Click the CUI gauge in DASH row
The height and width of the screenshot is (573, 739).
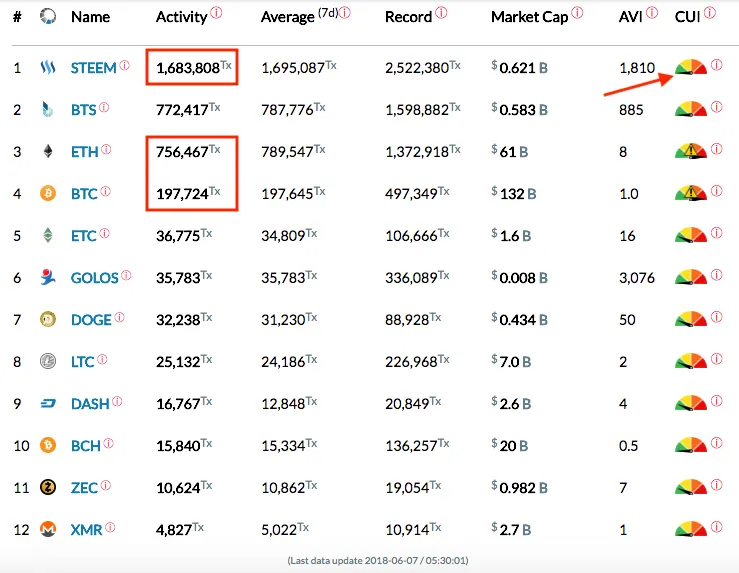pos(691,403)
